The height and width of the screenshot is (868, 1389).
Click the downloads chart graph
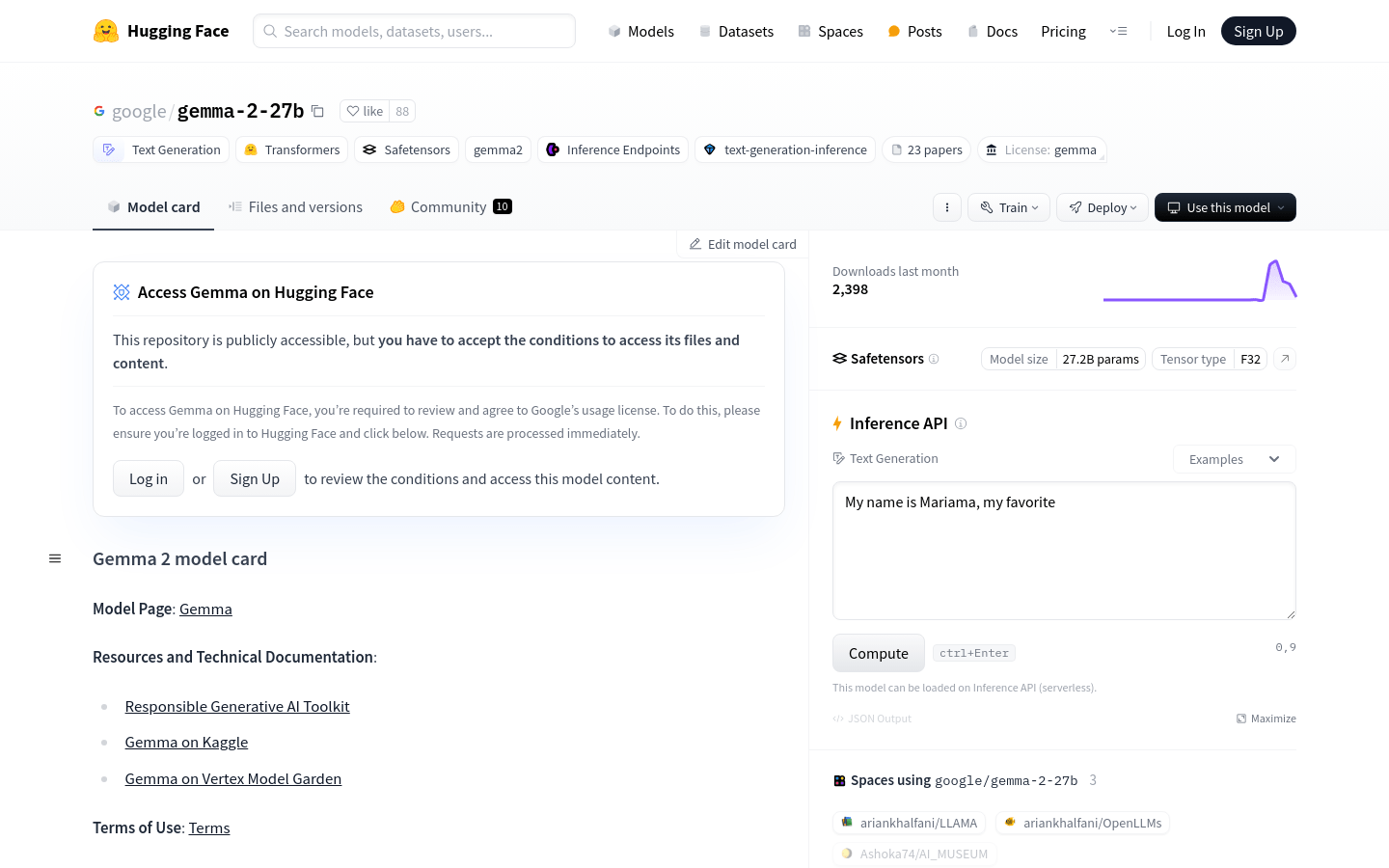click(x=1200, y=281)
